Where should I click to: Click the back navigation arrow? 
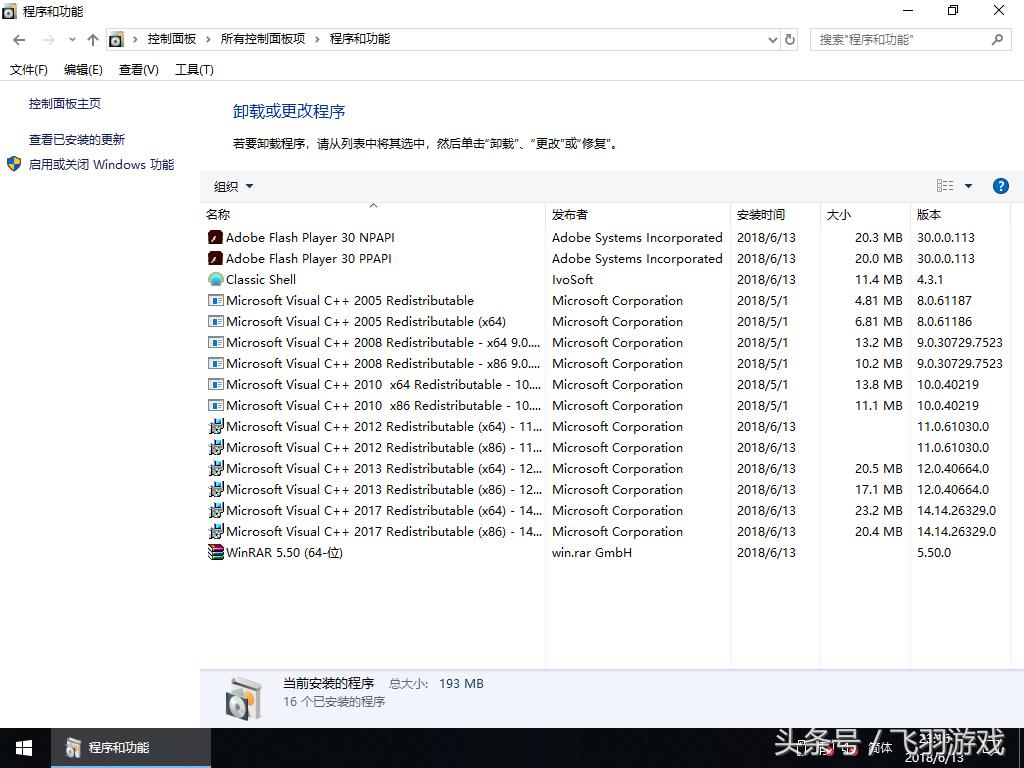click(x=19, y=40)
